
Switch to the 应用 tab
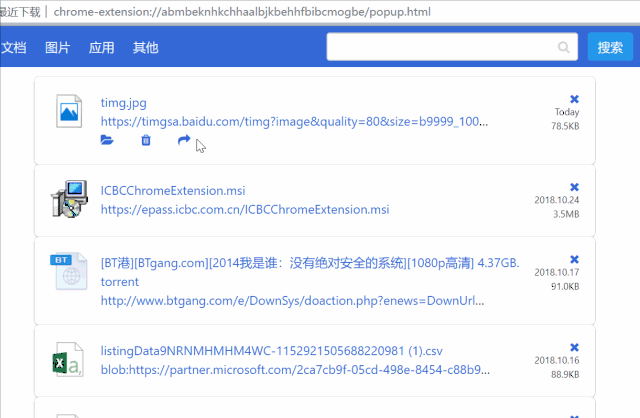102,48
